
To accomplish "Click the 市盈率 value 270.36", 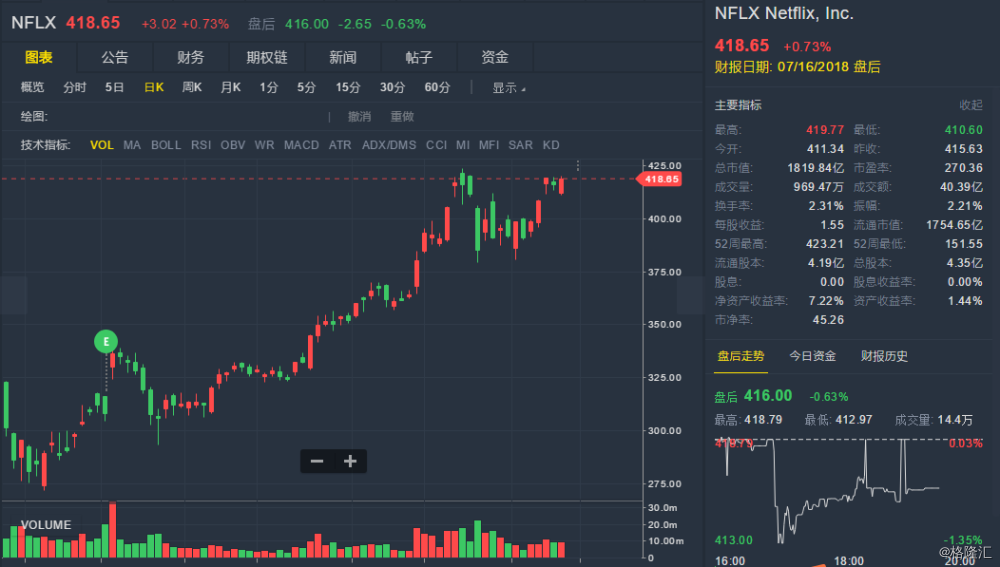I will (963, 168).
